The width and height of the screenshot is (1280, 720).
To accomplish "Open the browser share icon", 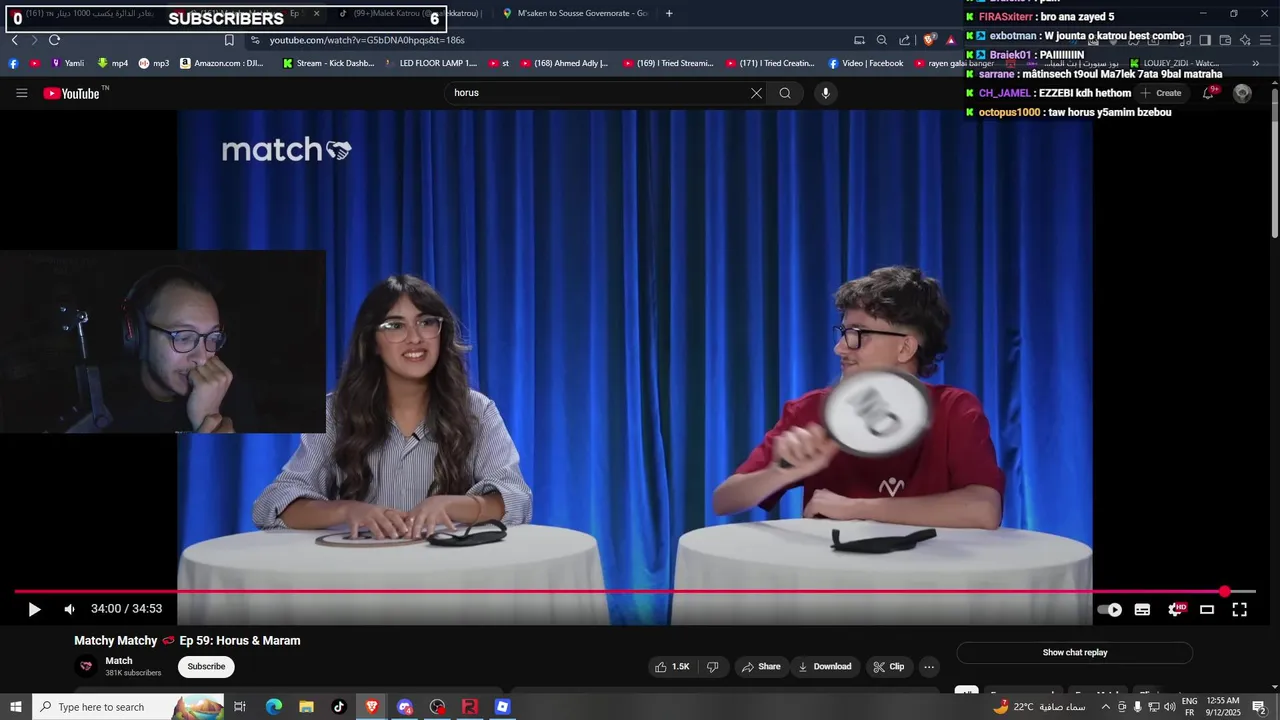I will (905, 40).
